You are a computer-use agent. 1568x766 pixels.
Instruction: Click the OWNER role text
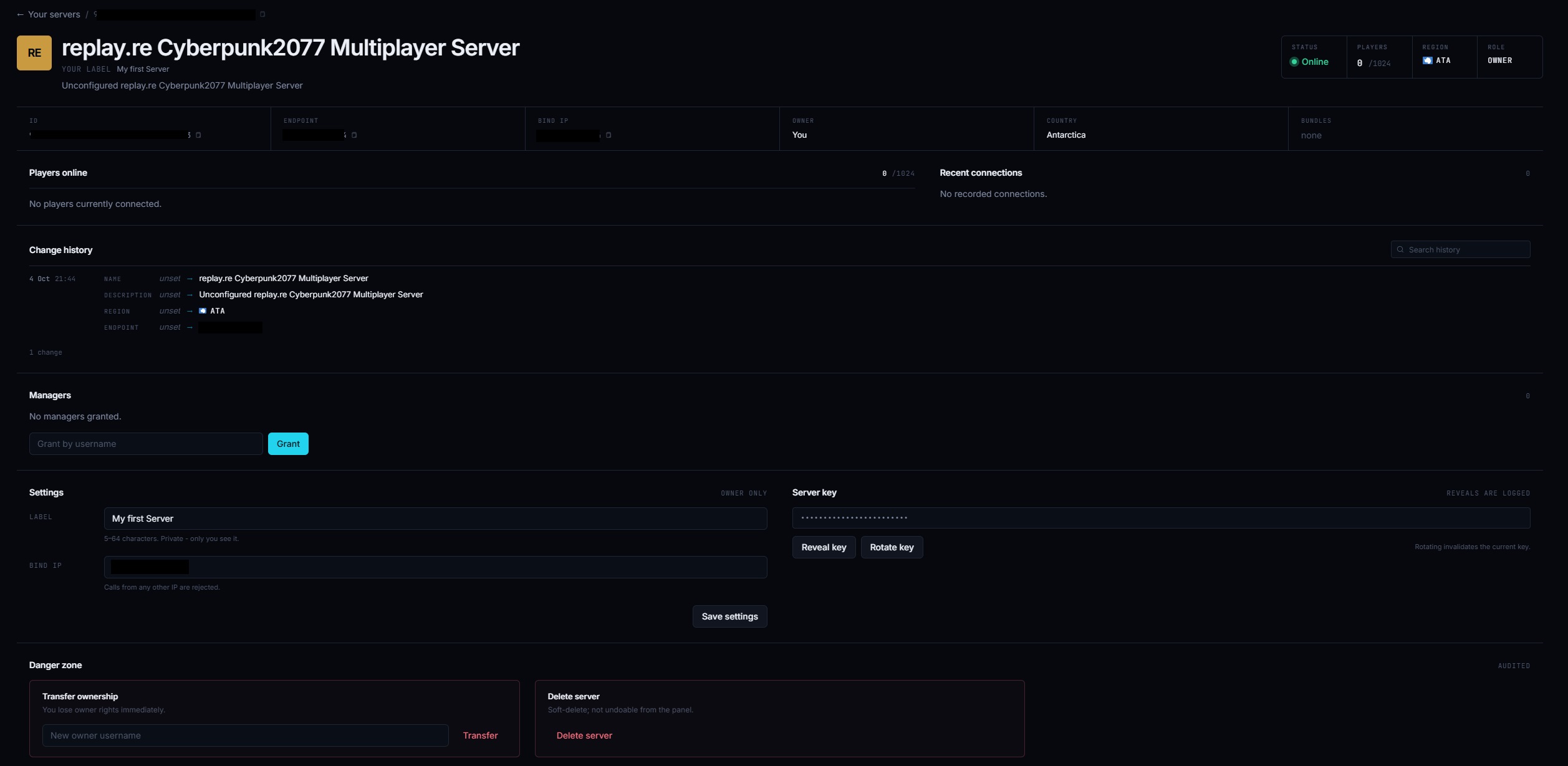pos(1500,60)
